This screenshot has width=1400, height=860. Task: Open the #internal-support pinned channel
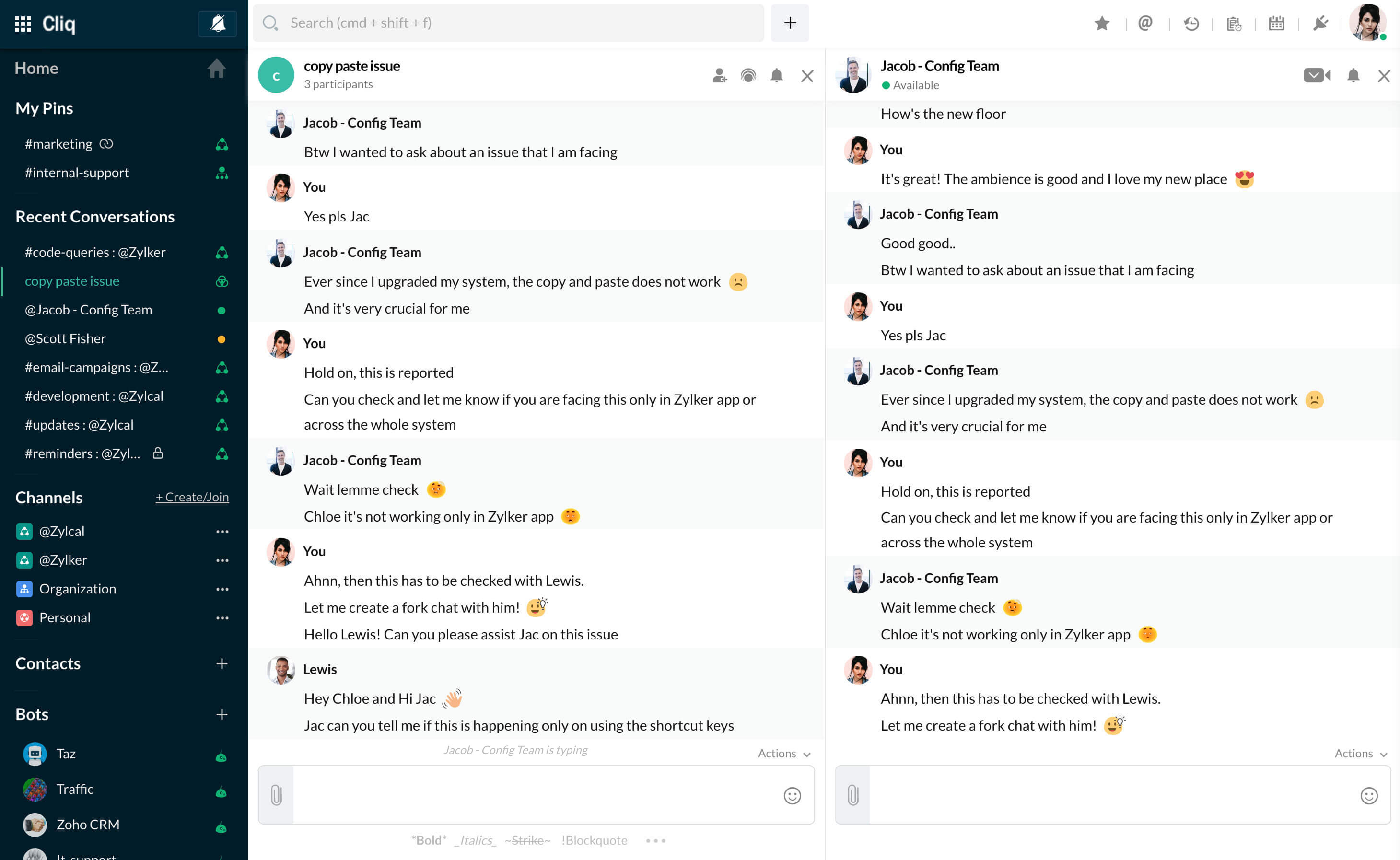(x=124, y=173)
